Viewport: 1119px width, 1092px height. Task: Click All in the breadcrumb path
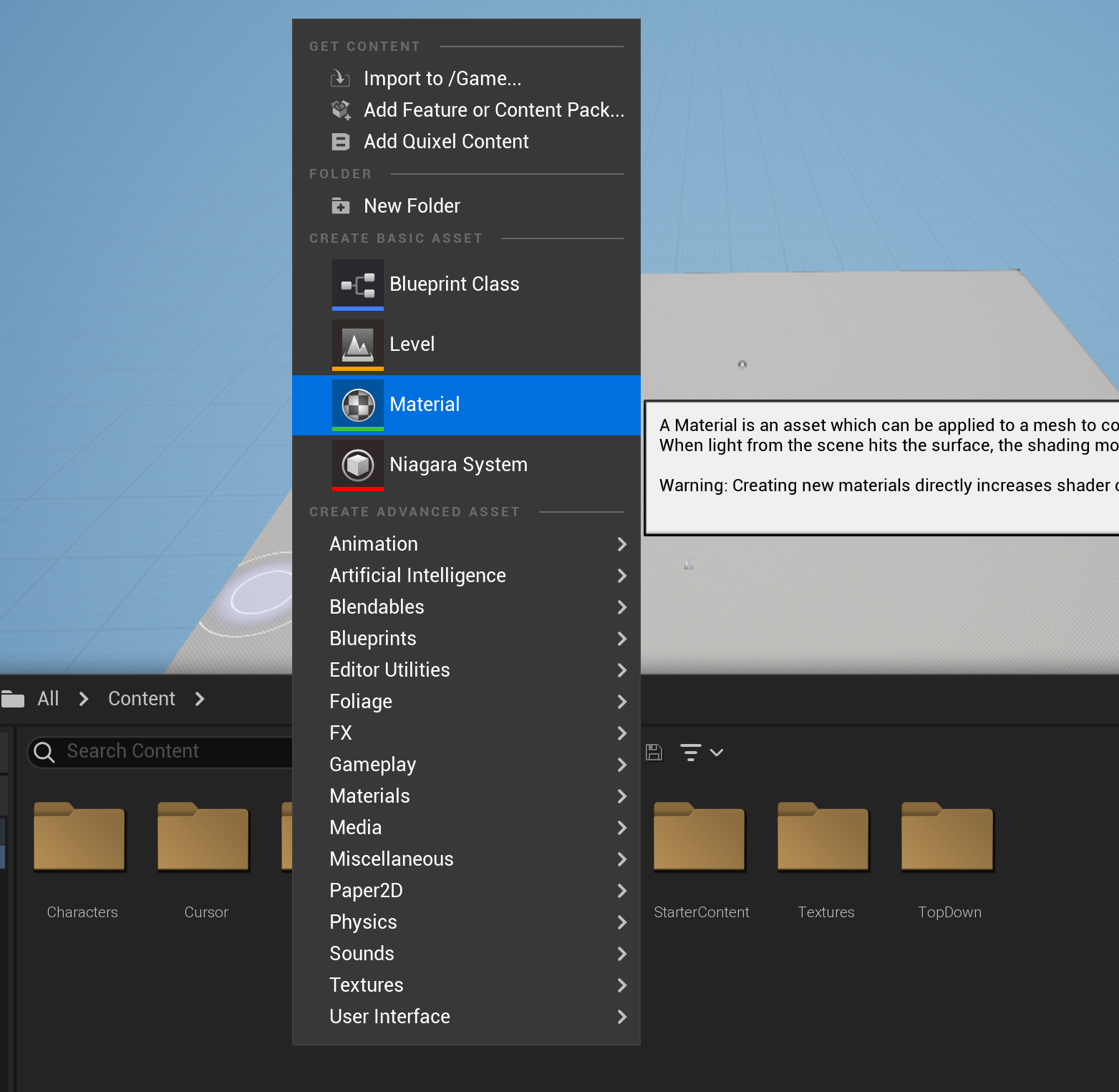point(48,698)
